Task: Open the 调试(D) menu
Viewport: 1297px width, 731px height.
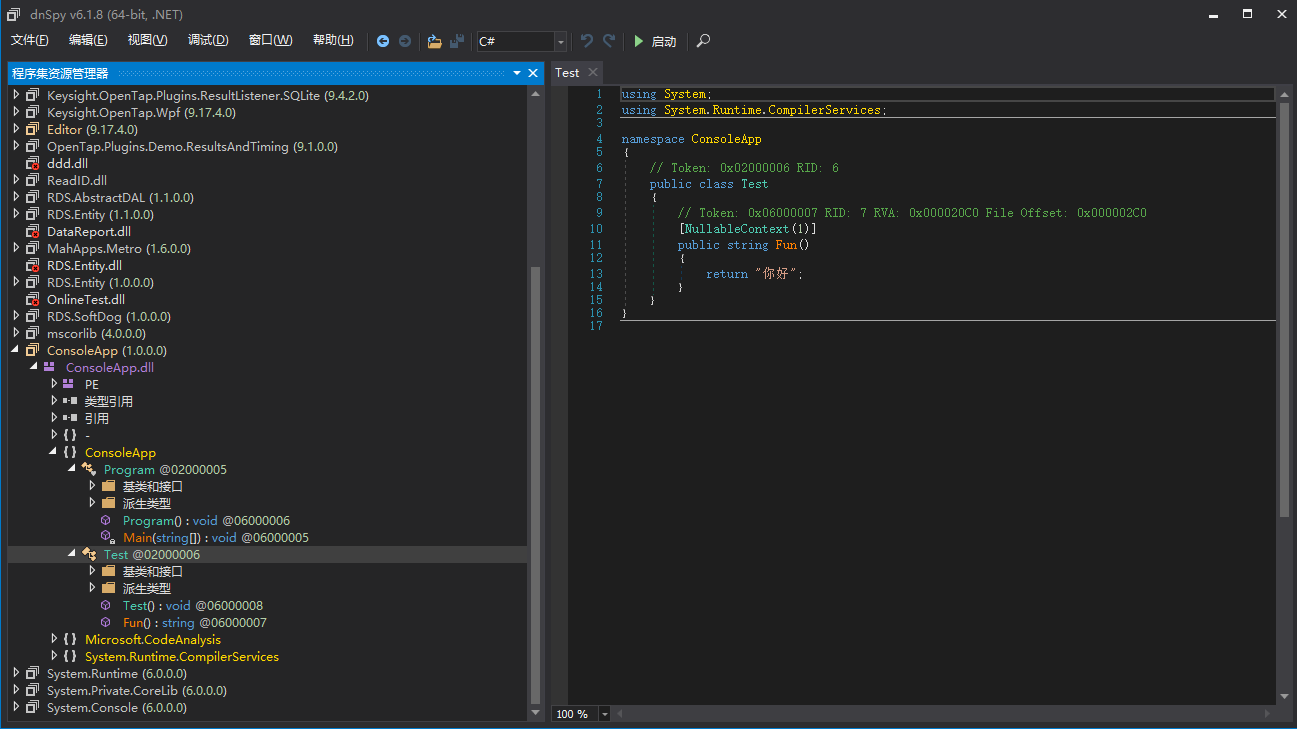Action: (208, 40)
